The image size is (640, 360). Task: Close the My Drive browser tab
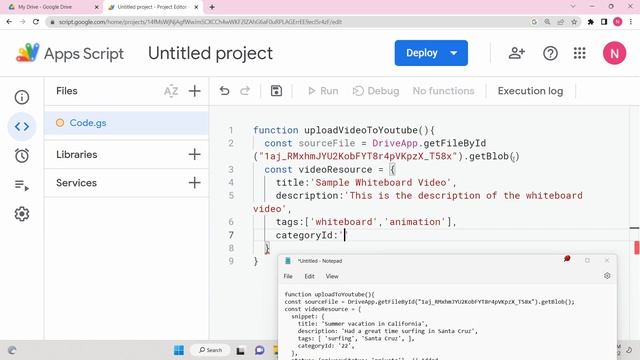pos(97,7)
